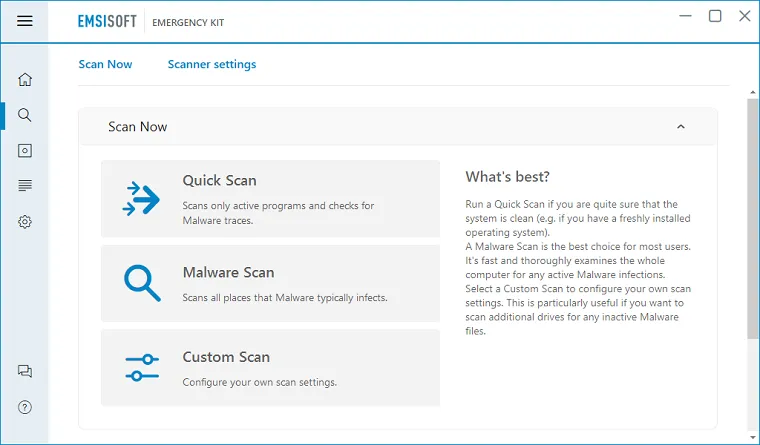Viewport: 760px width, 445px height.
Task: Open the hamburger menu
Action: 25,21
